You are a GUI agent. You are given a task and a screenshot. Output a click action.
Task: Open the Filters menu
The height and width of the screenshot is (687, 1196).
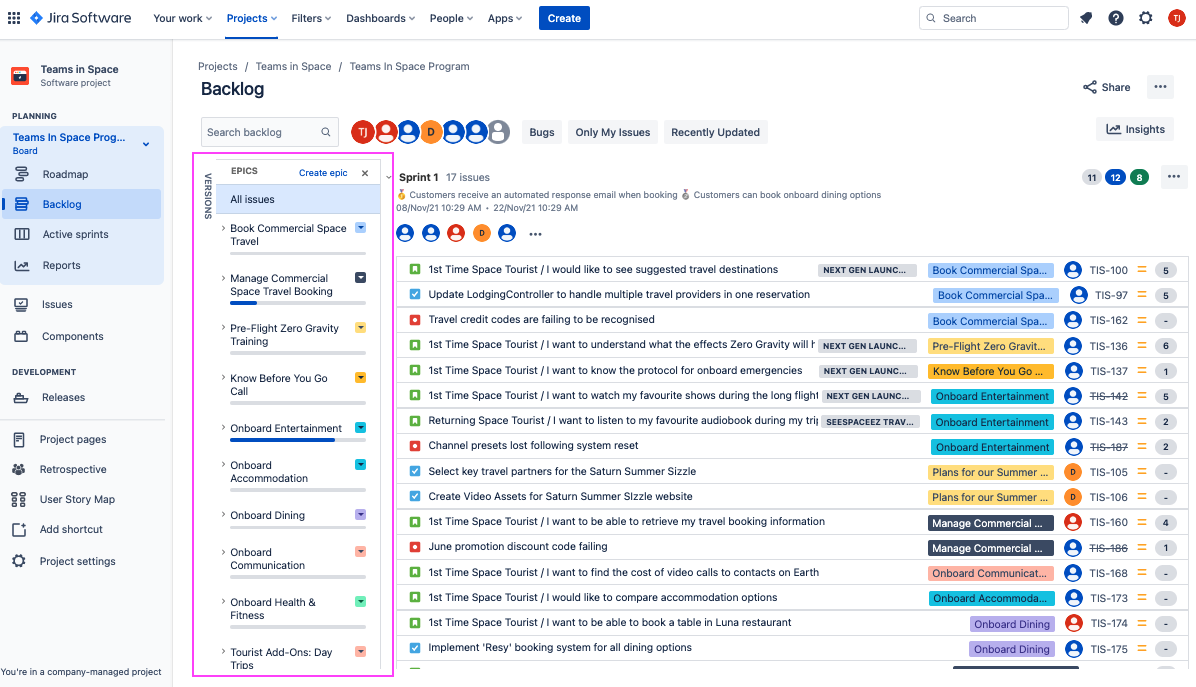[312, 18]
